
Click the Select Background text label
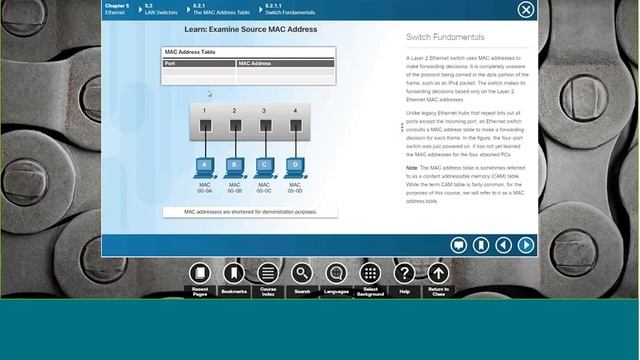coord(370,291)
